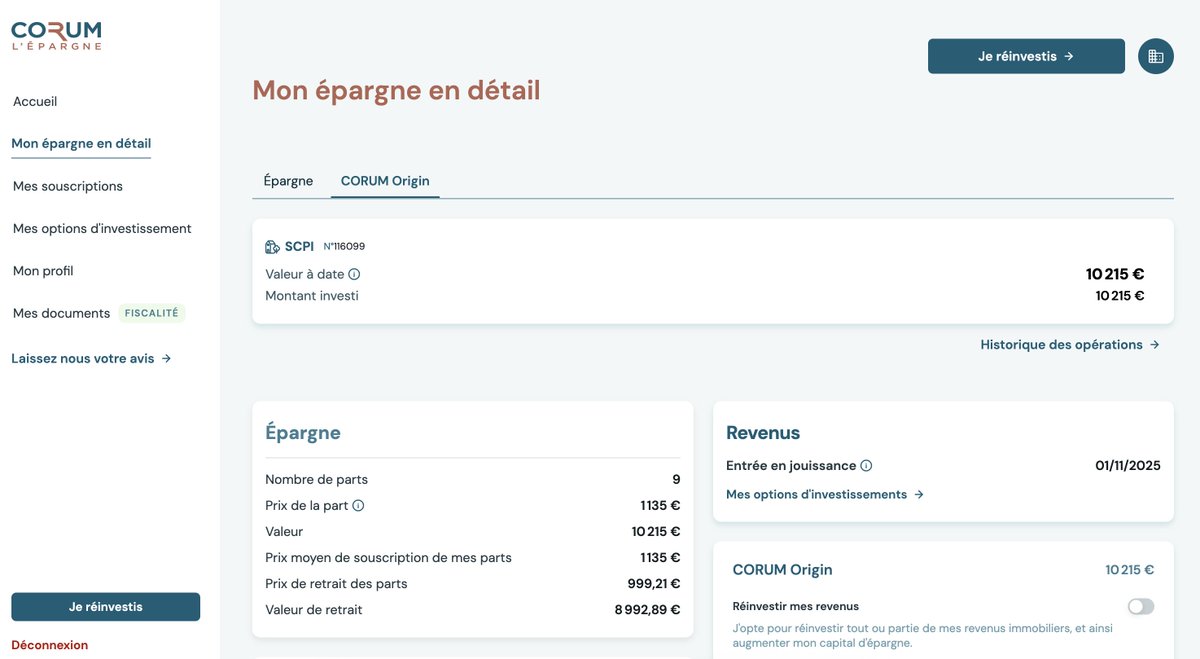Click Prix moyen de souscription de mes parts label
This screenshot has width=1200, height=659.
click(388, 557)
